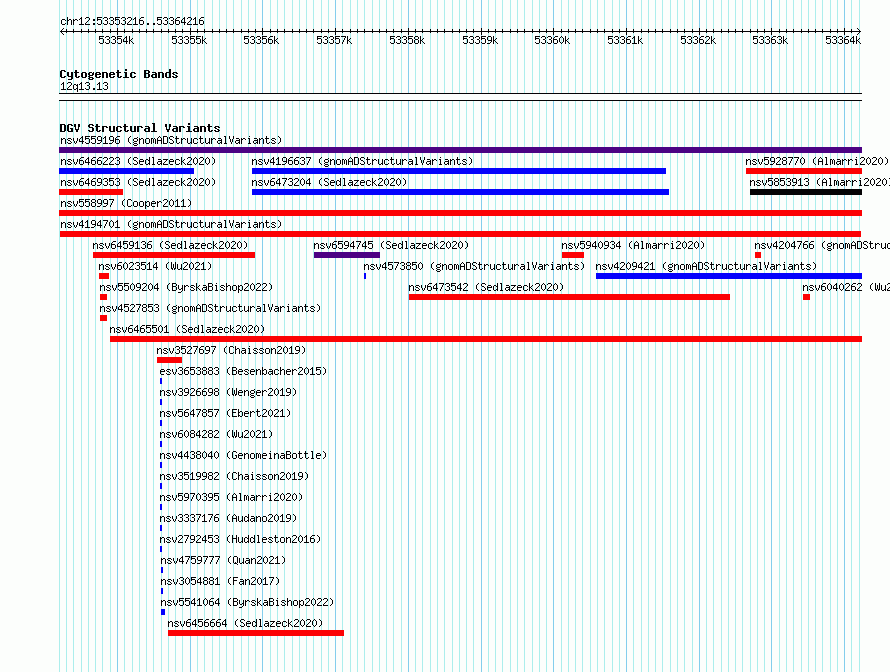
Task: Open the nsv6469353 Sedlazeck2020 variant
Action: pos(138,182)
